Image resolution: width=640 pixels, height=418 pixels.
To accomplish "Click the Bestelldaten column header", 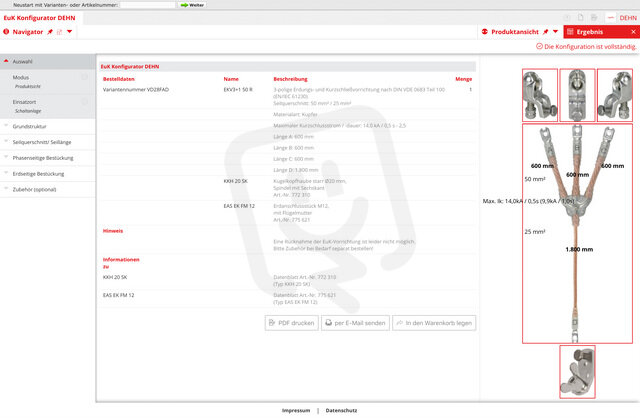I will [x=119, y=79].
